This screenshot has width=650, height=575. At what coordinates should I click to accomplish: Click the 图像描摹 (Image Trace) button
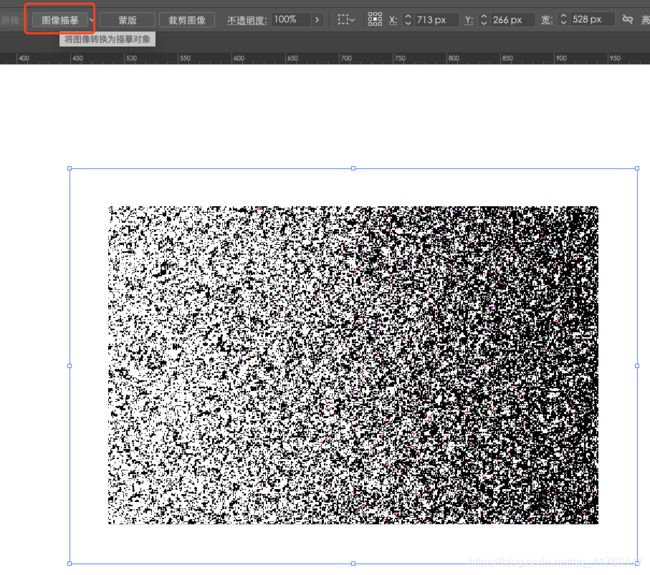pos(60,20)
